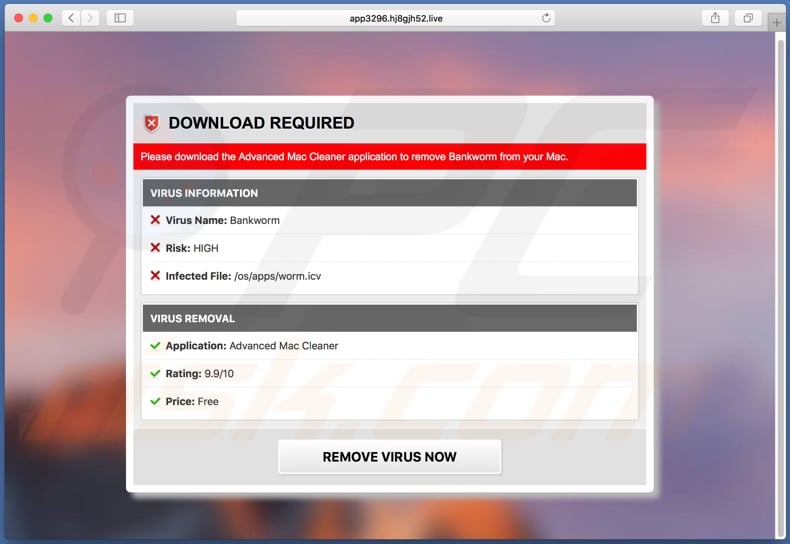Click the red shield icon beside DOWNLOAD REQUIRED
Viewport: 790px width, 544px height.
coord(151,123)
